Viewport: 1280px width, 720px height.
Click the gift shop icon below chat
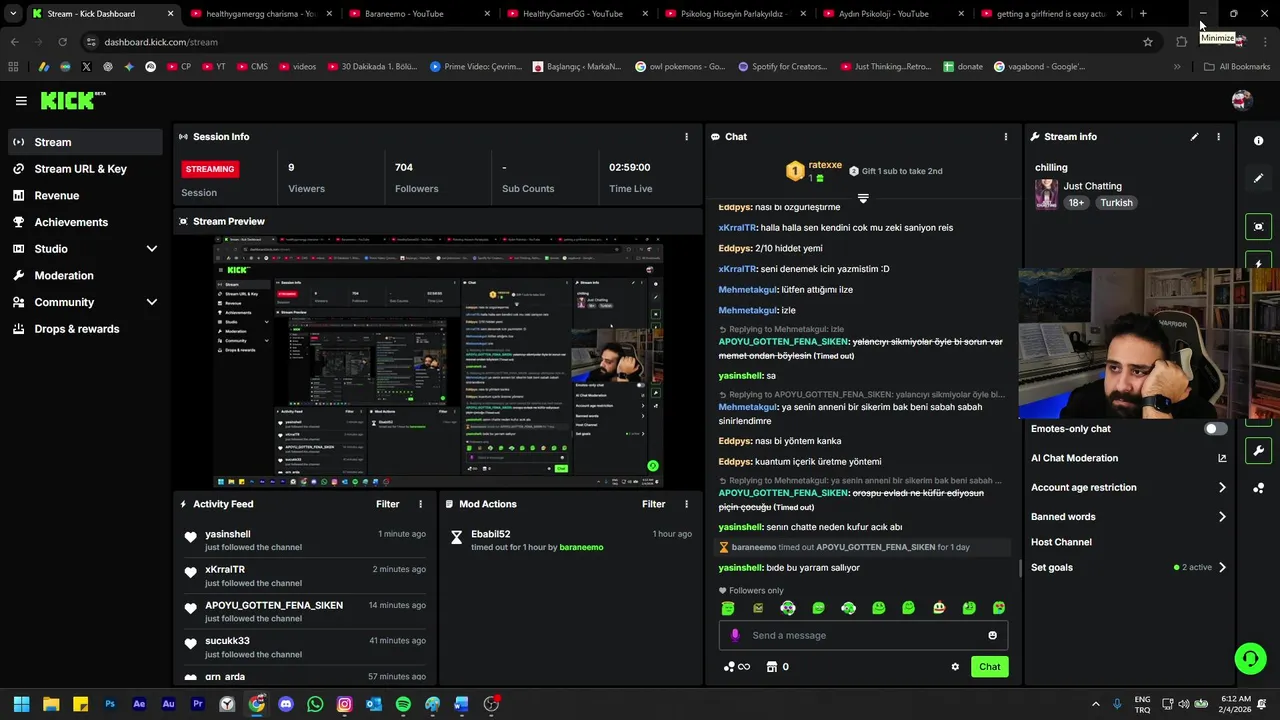click(772, 667)
